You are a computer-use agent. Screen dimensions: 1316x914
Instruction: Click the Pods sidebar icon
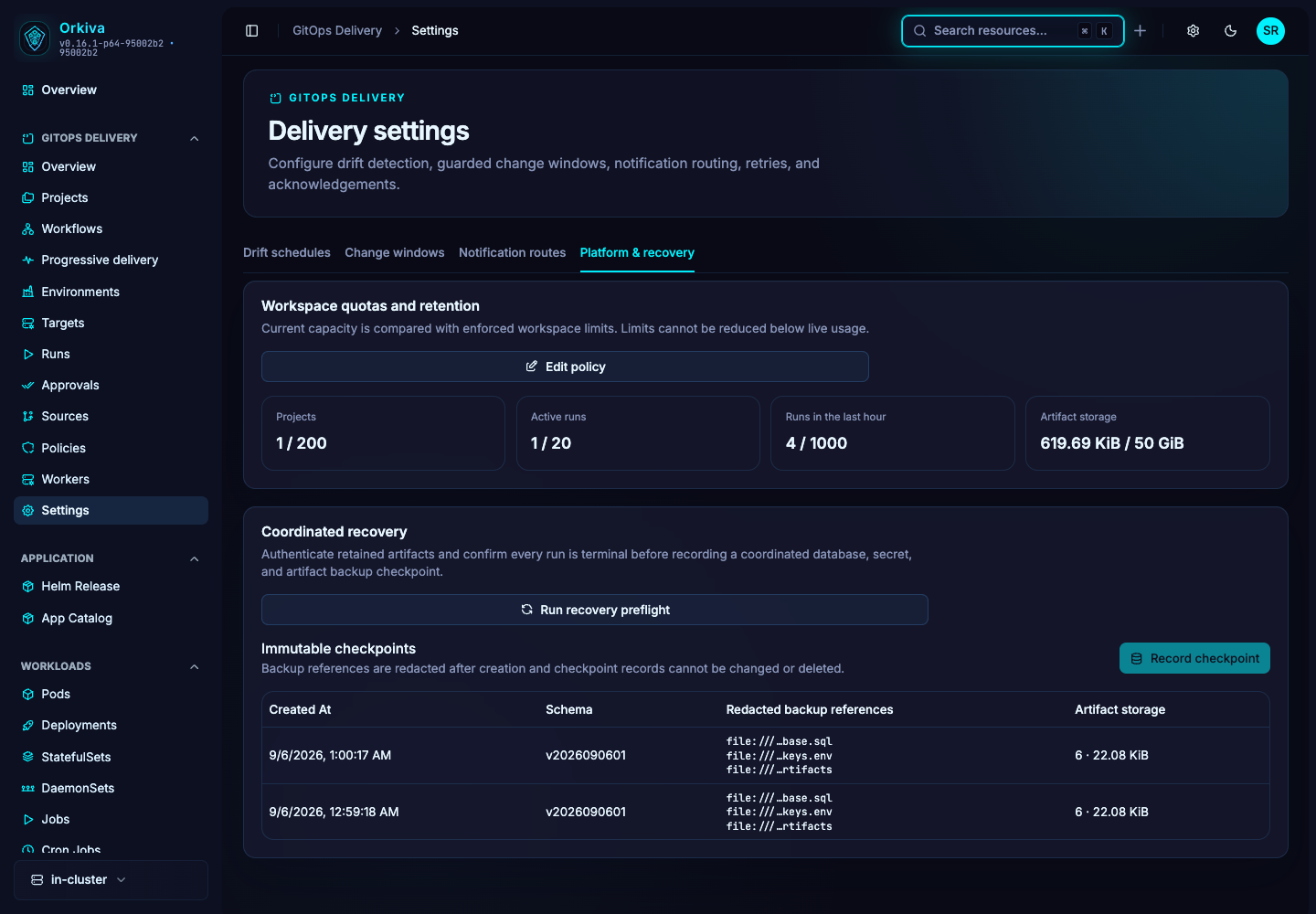28,694
